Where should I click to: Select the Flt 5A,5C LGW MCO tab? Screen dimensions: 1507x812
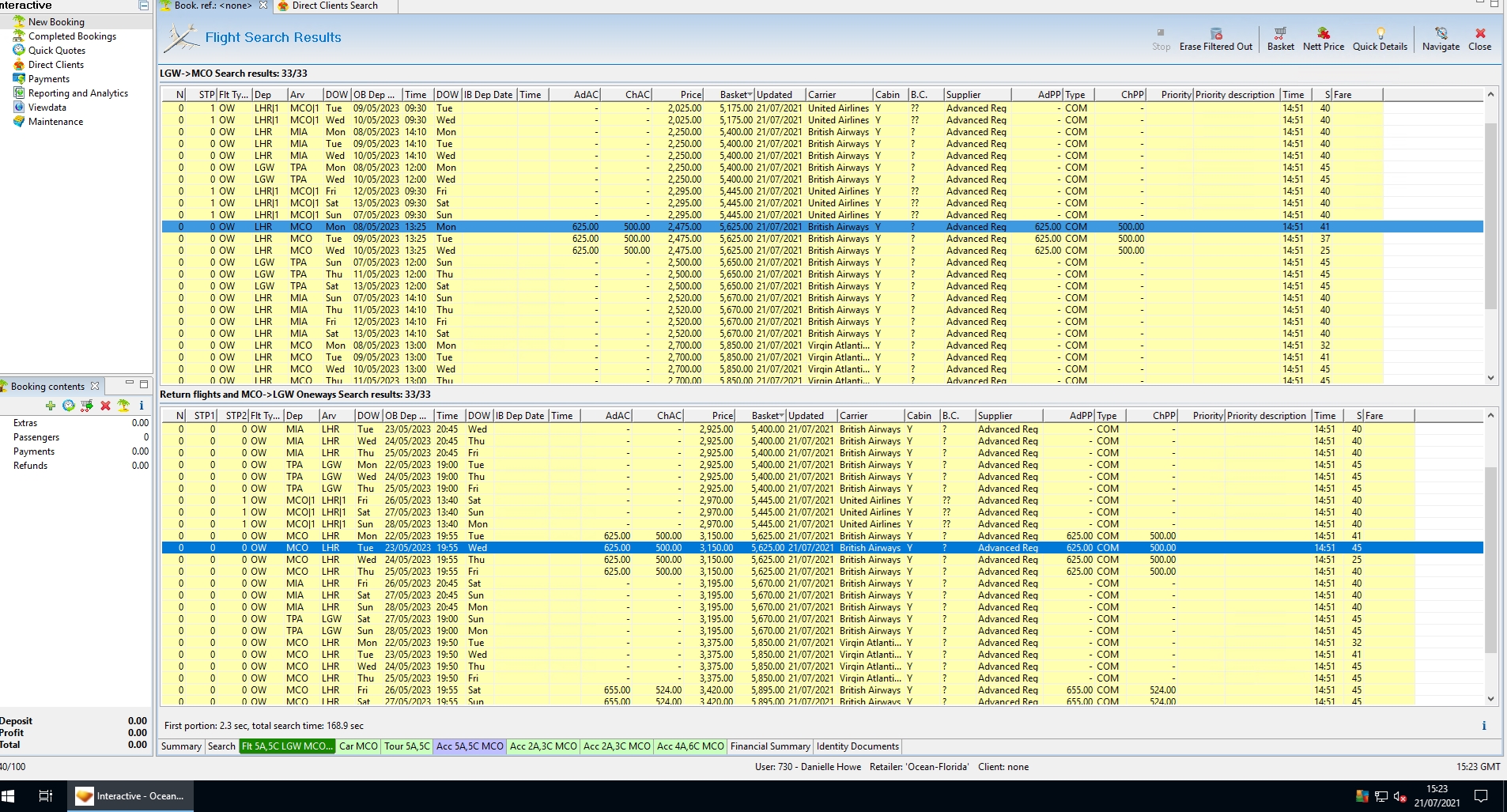tap(287, 746)
